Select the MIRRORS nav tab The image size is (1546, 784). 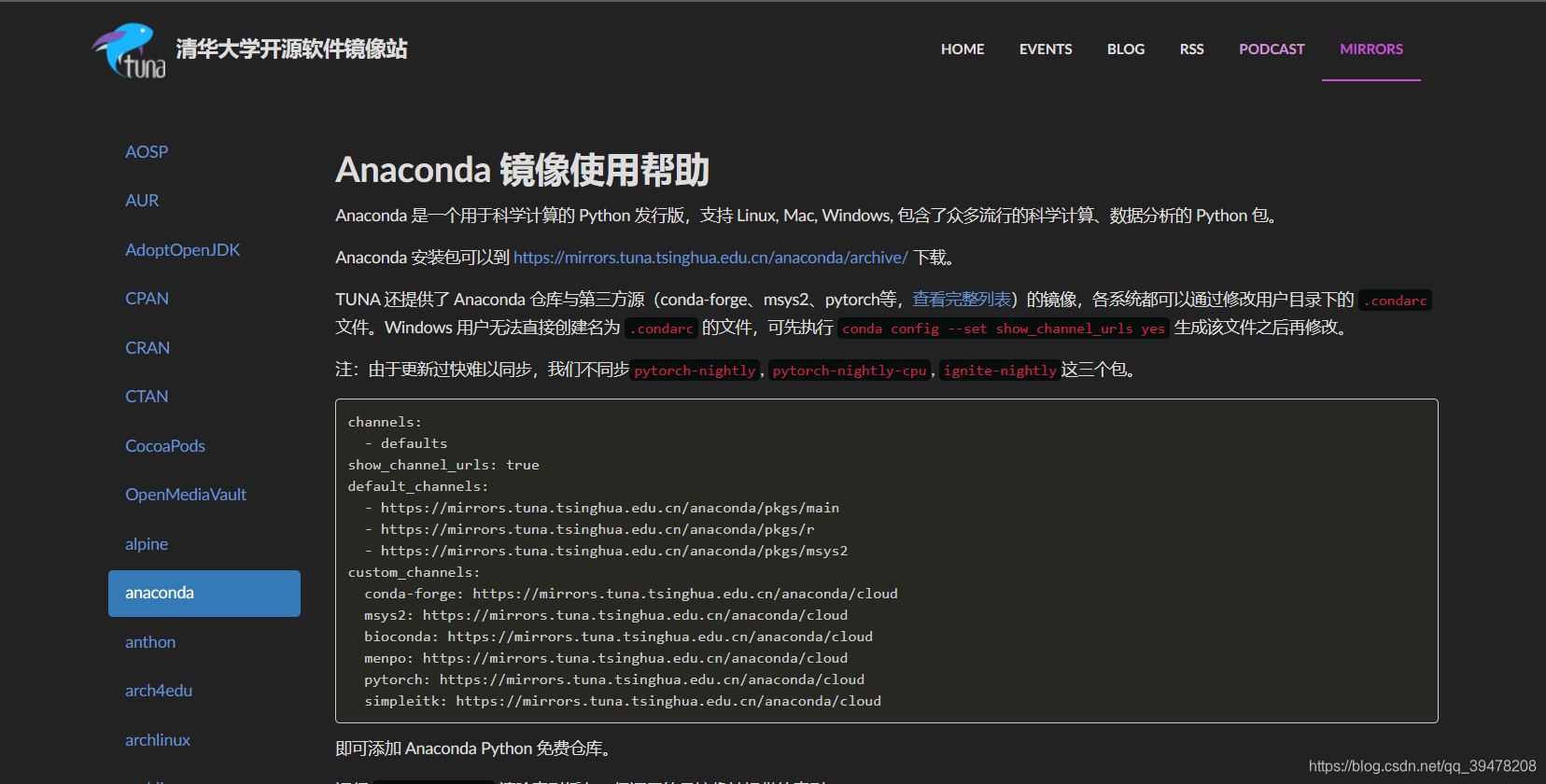click(1371, 49)
